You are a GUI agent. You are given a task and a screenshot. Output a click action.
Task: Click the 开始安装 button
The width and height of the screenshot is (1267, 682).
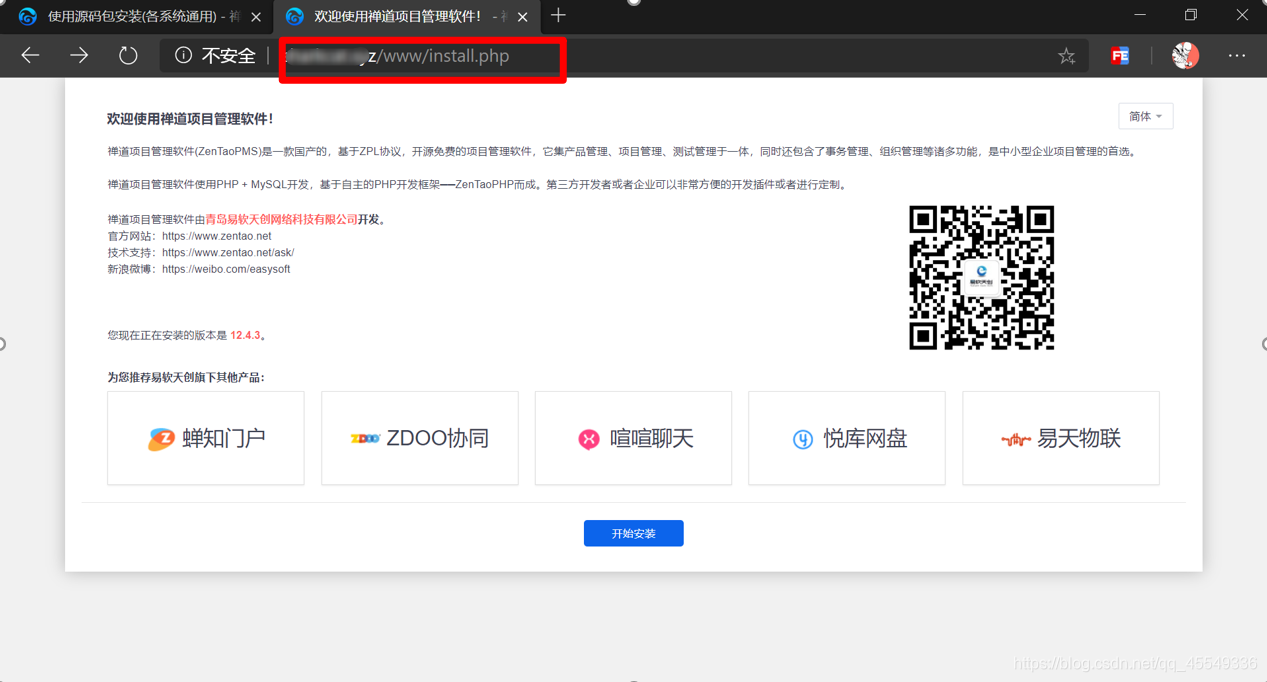click(634, 533)
